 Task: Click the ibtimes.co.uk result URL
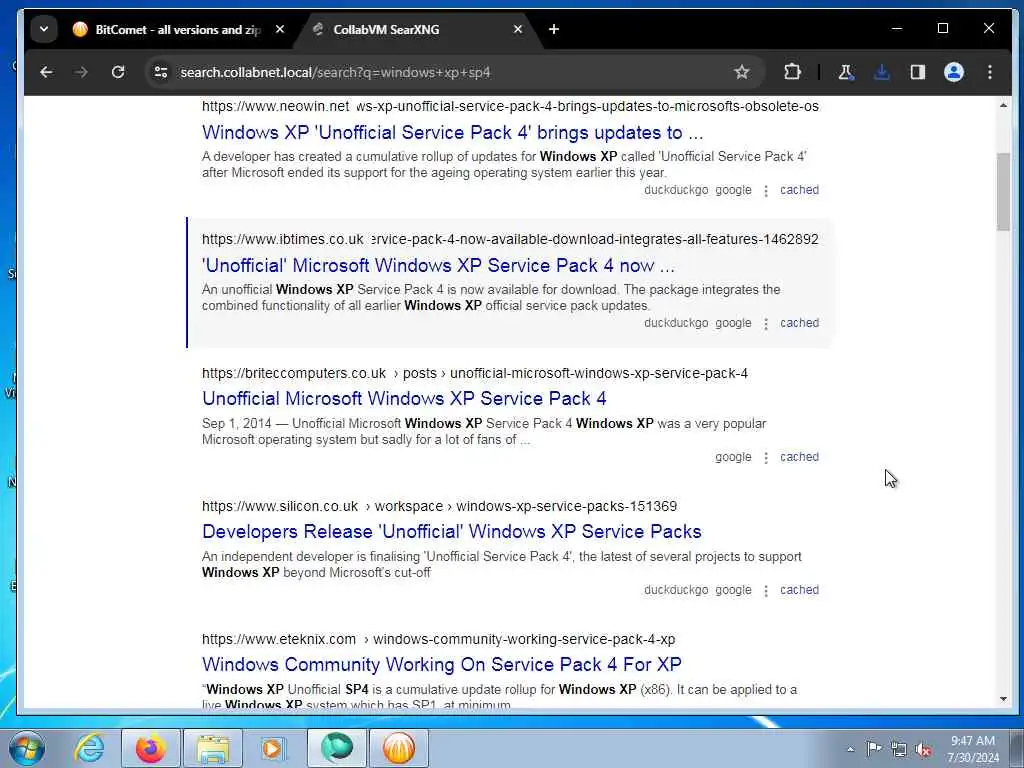point(510,239)
